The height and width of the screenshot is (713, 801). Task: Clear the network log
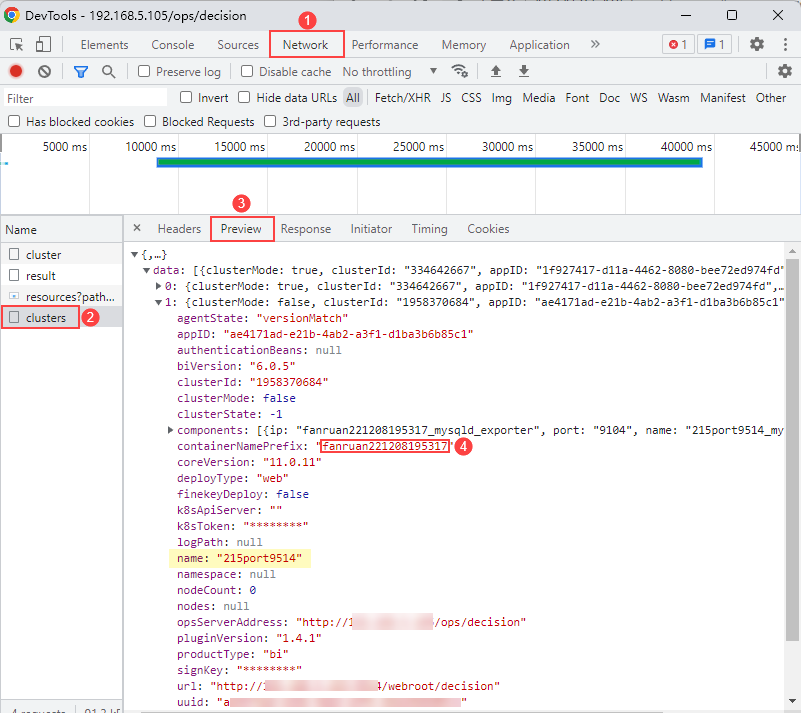[x=45, y=72]
